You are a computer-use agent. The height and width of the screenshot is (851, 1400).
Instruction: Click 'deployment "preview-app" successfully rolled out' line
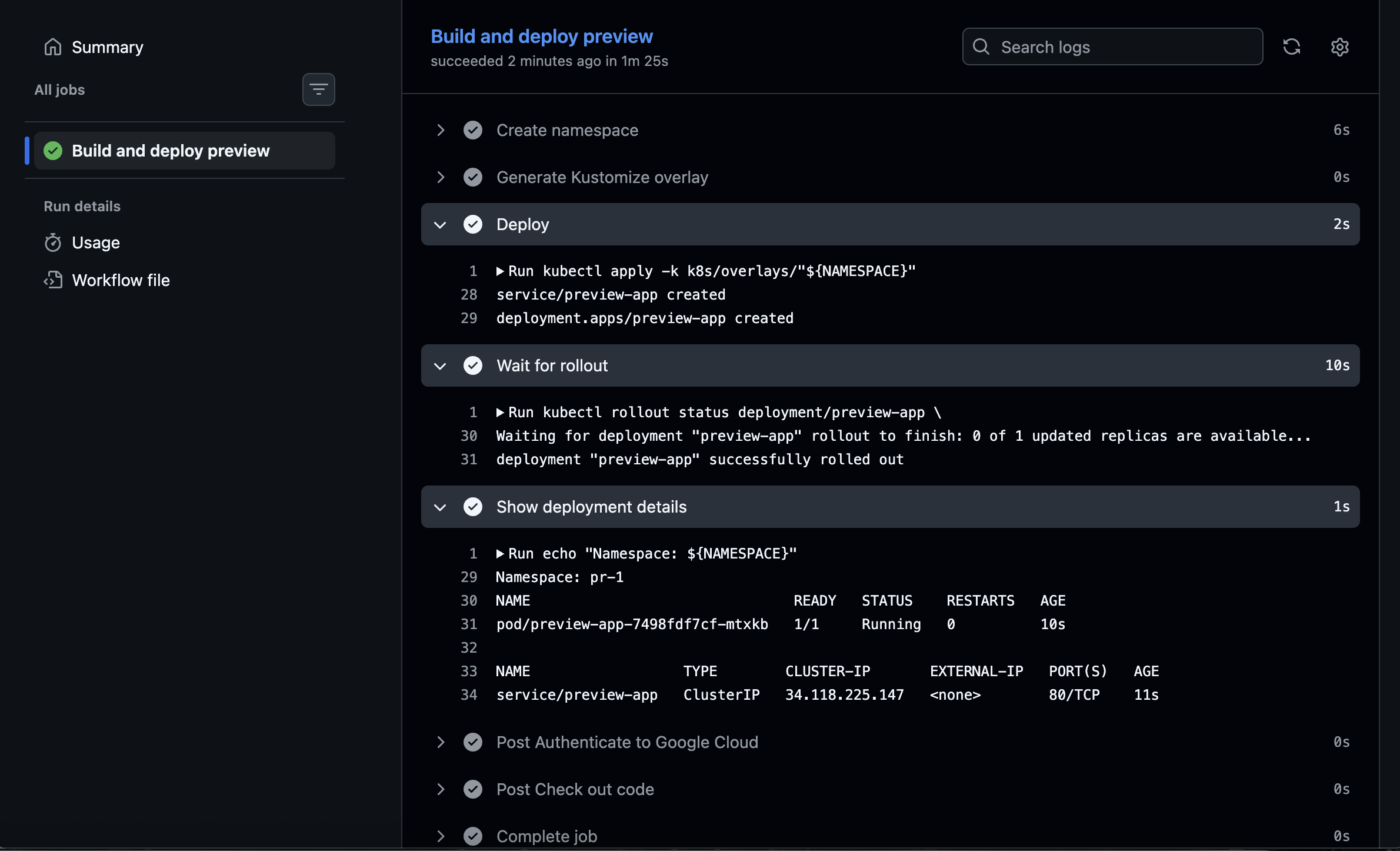(x=700, y=460)
